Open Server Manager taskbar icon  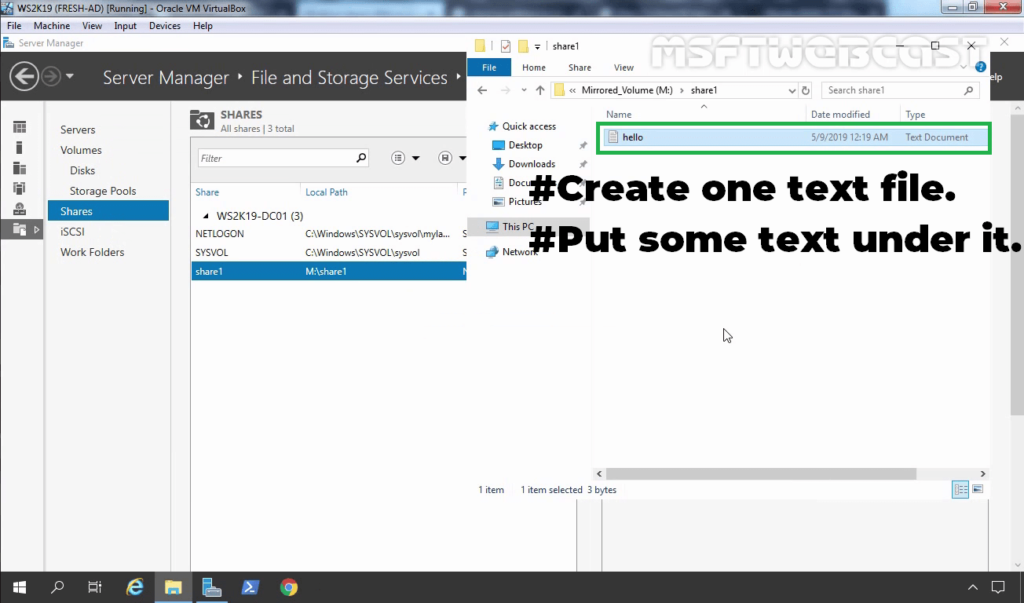tap(211, 587)
